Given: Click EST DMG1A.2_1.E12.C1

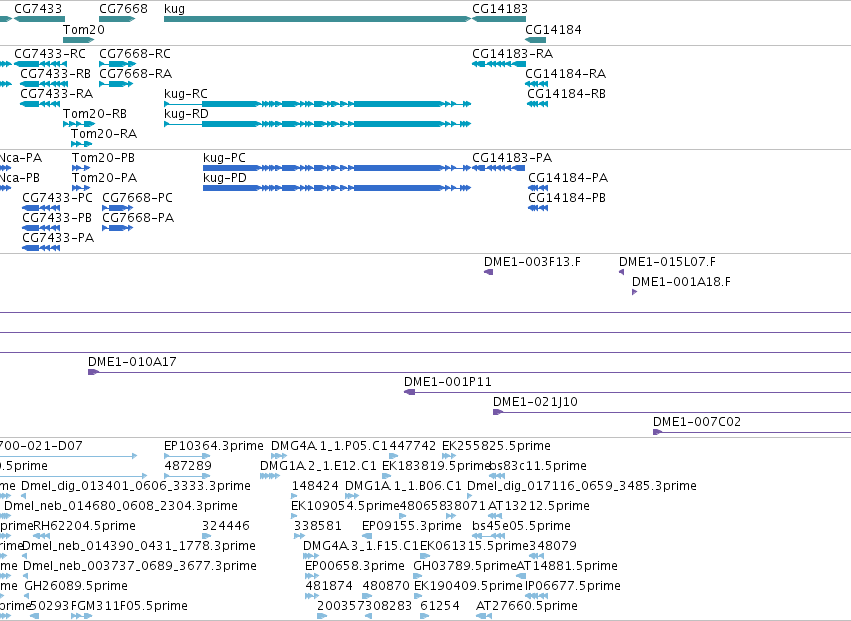Looking at the screenshot, I should (x=318, y=466).
